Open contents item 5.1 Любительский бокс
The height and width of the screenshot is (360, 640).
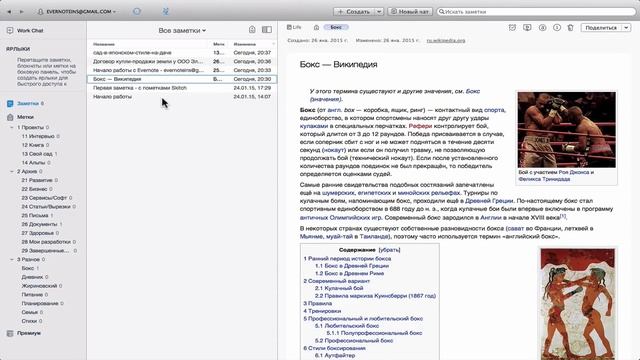coord(347,326)
